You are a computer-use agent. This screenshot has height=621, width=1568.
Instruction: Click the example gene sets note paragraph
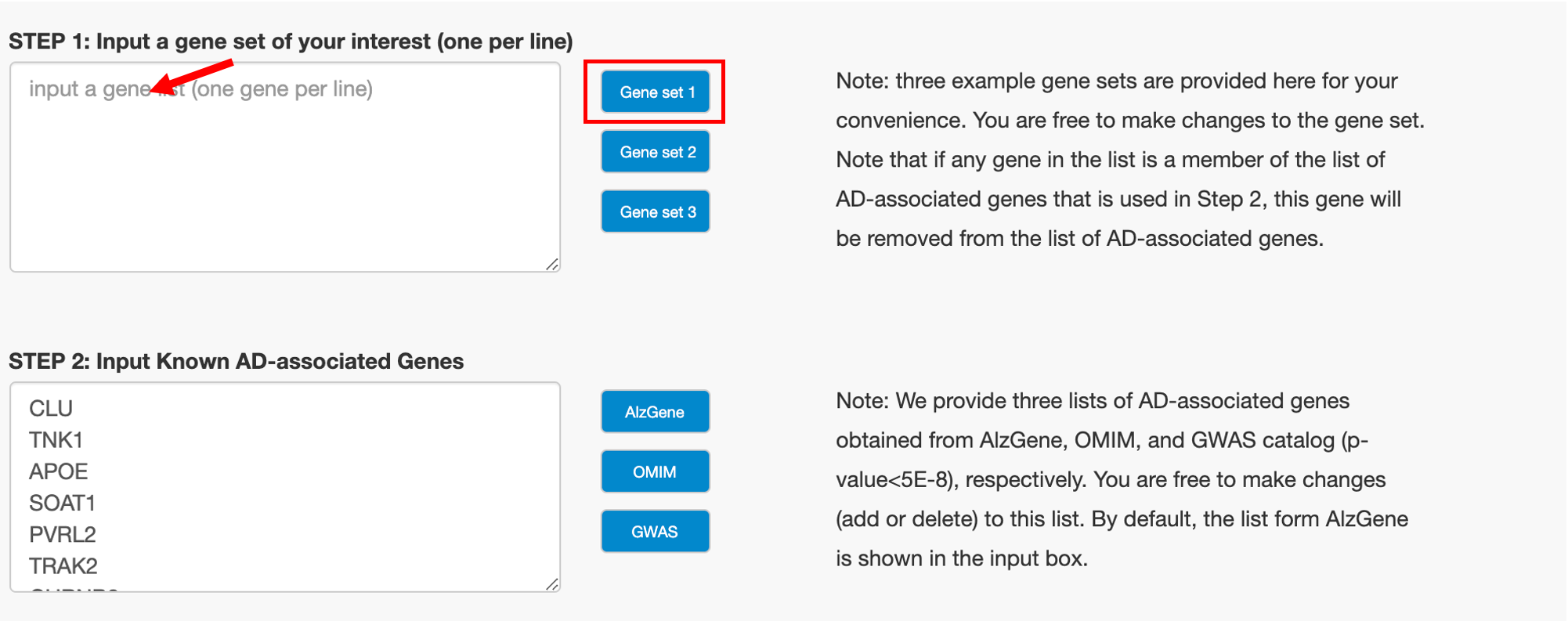pos(1129,160)
